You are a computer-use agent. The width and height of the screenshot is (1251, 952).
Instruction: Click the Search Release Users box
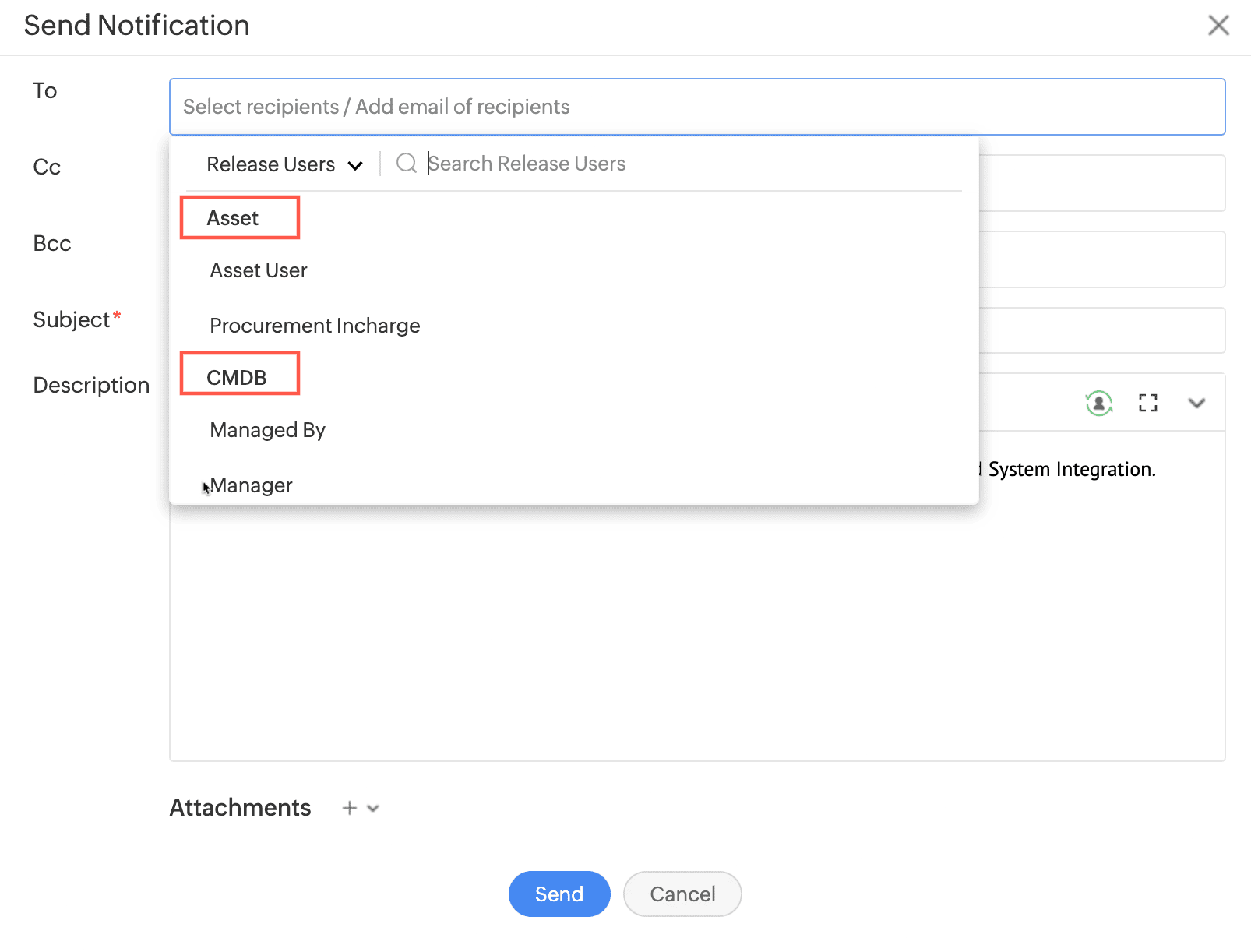[685, 164]
